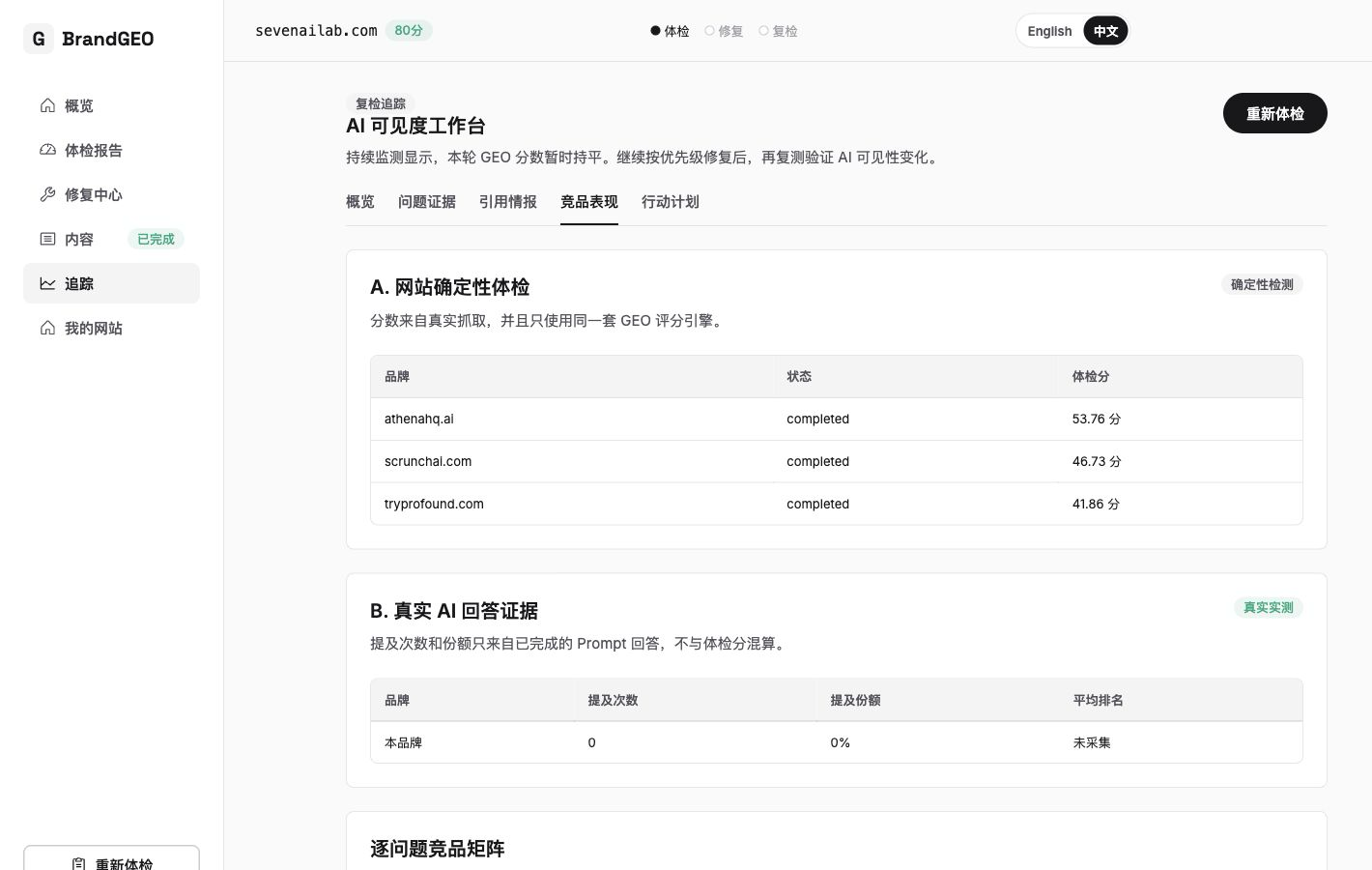The image size is (1372, 870).
Task: Switch to the 行动计划 tab
Action: tap(671, 202)
